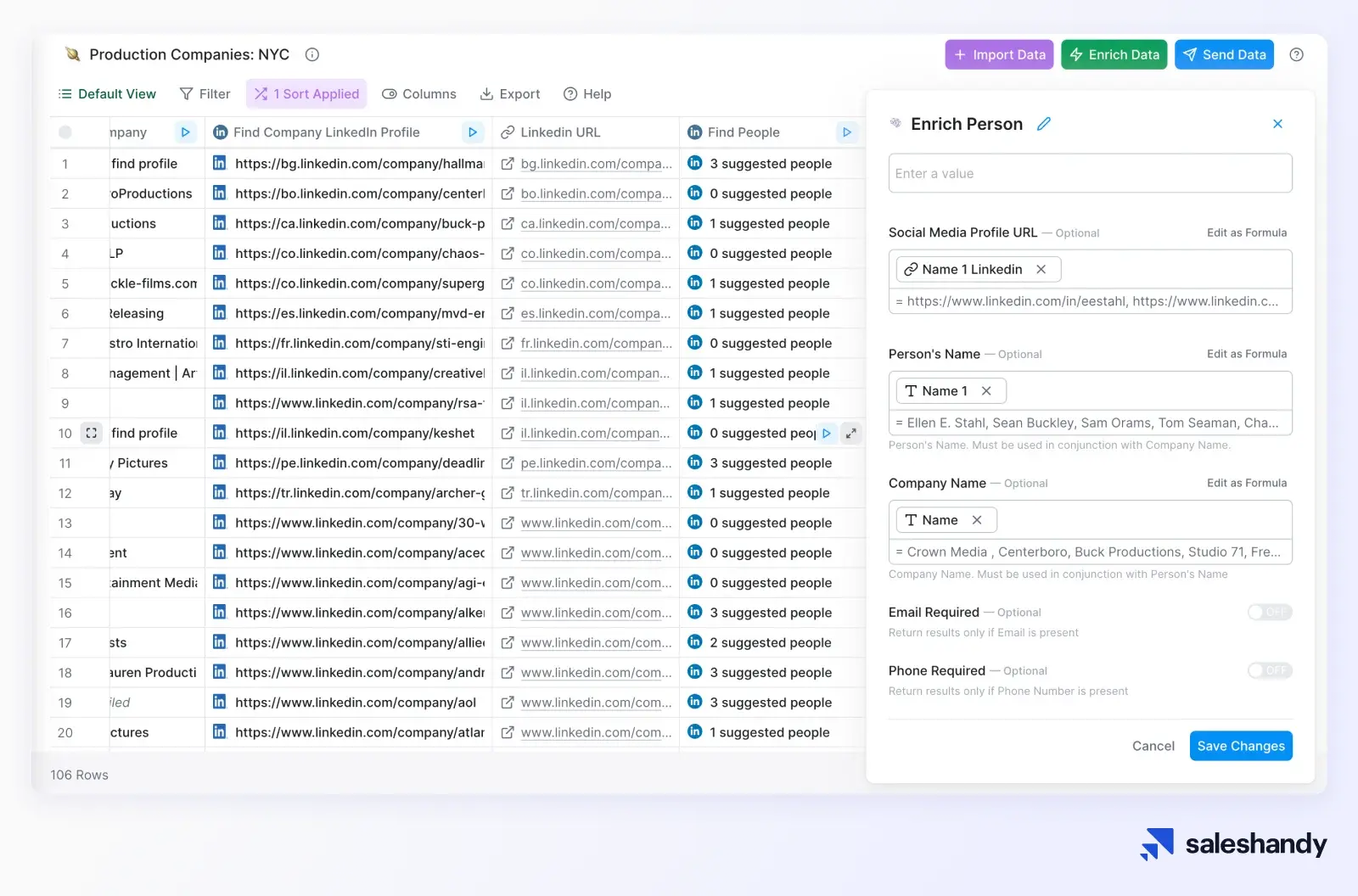Open the Help menu in the toolbar
This screenshot has width=1358, height=896.
click(587, 94)
